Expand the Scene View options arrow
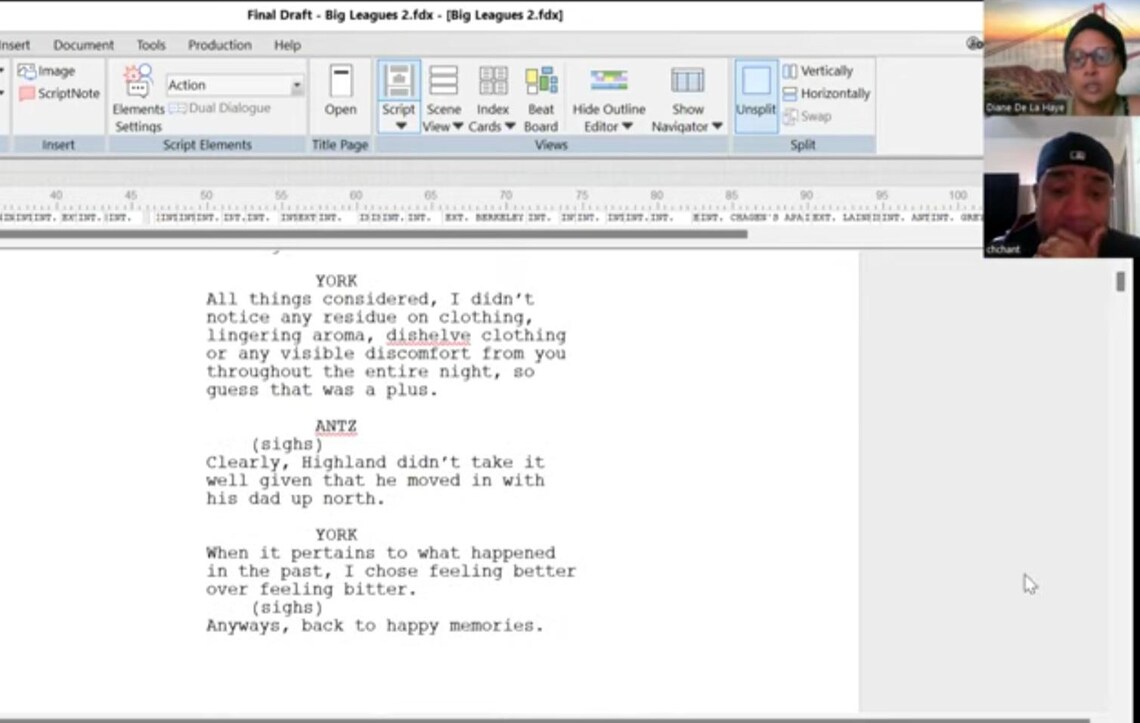 (x=460, y=127)
